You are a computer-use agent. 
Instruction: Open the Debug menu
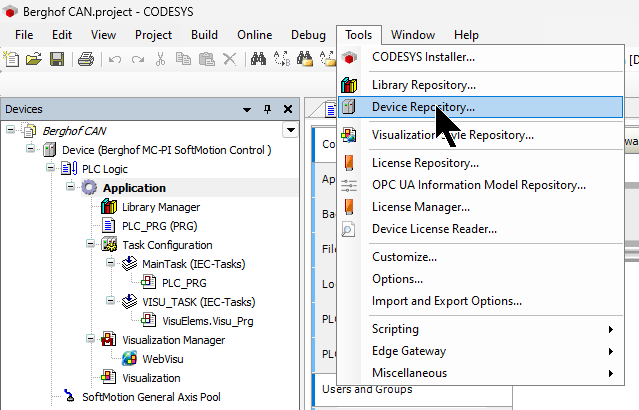coord(308,35)
